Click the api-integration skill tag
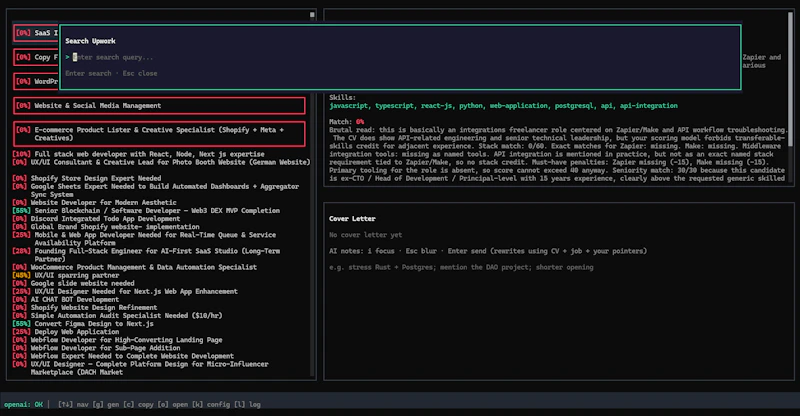This screenshot has width=800, height=416. click(649, 106)
